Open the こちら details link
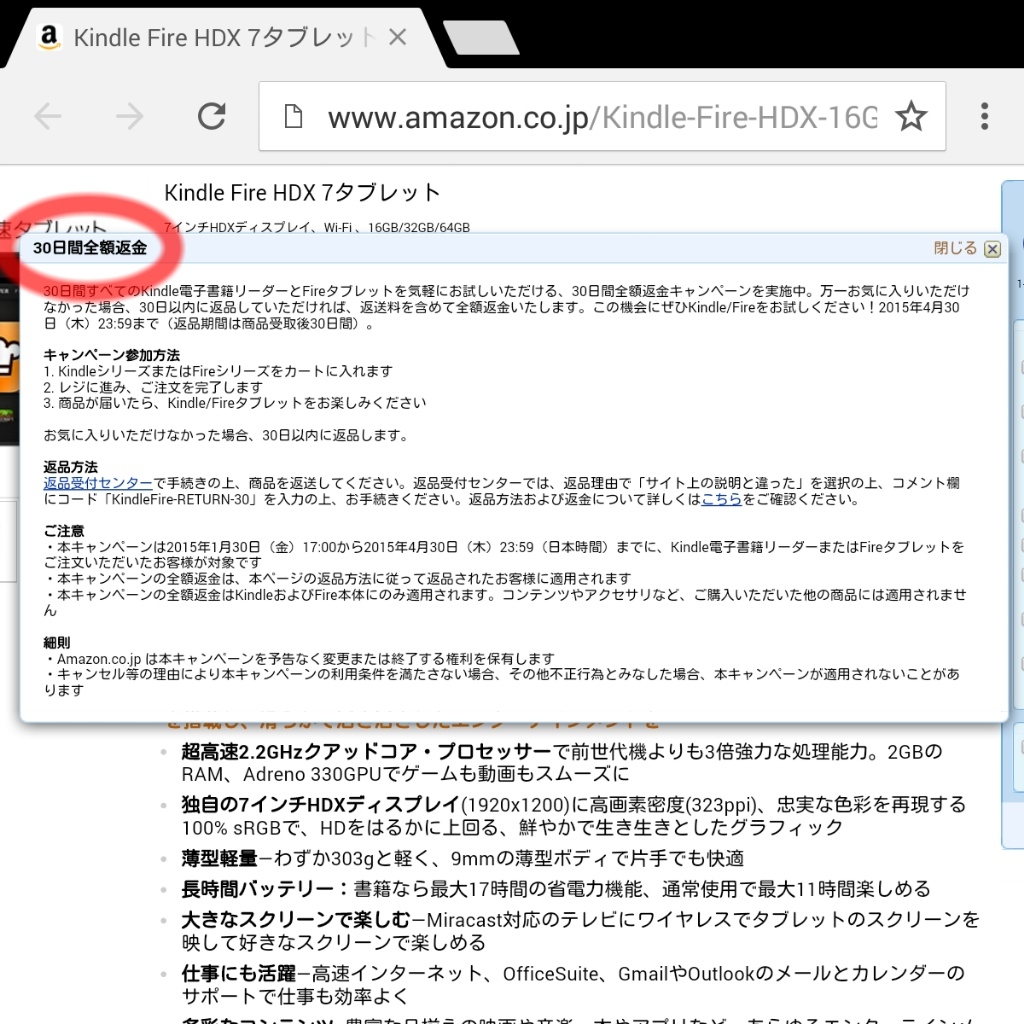The height and width of the screenshot is (1024, 1024). [x=721, y=500]
